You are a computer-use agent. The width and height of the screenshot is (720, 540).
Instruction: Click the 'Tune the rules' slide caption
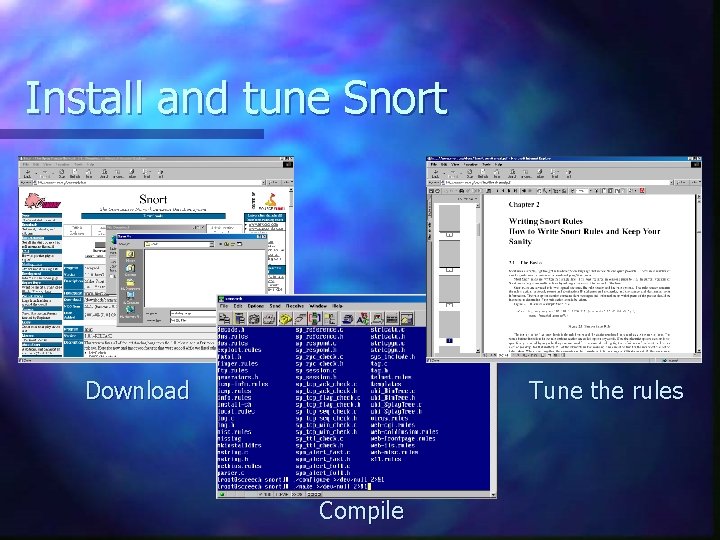coord(606,390)
